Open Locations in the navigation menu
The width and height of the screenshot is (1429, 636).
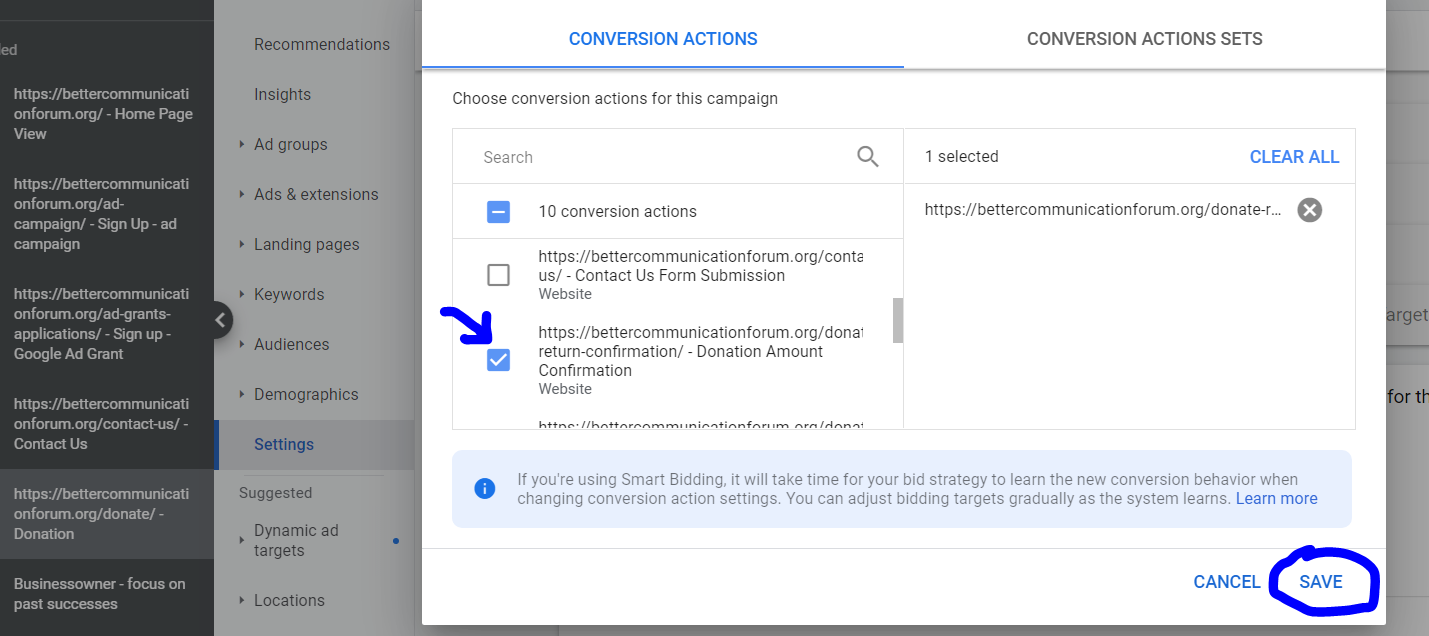(x=289, y=600)
